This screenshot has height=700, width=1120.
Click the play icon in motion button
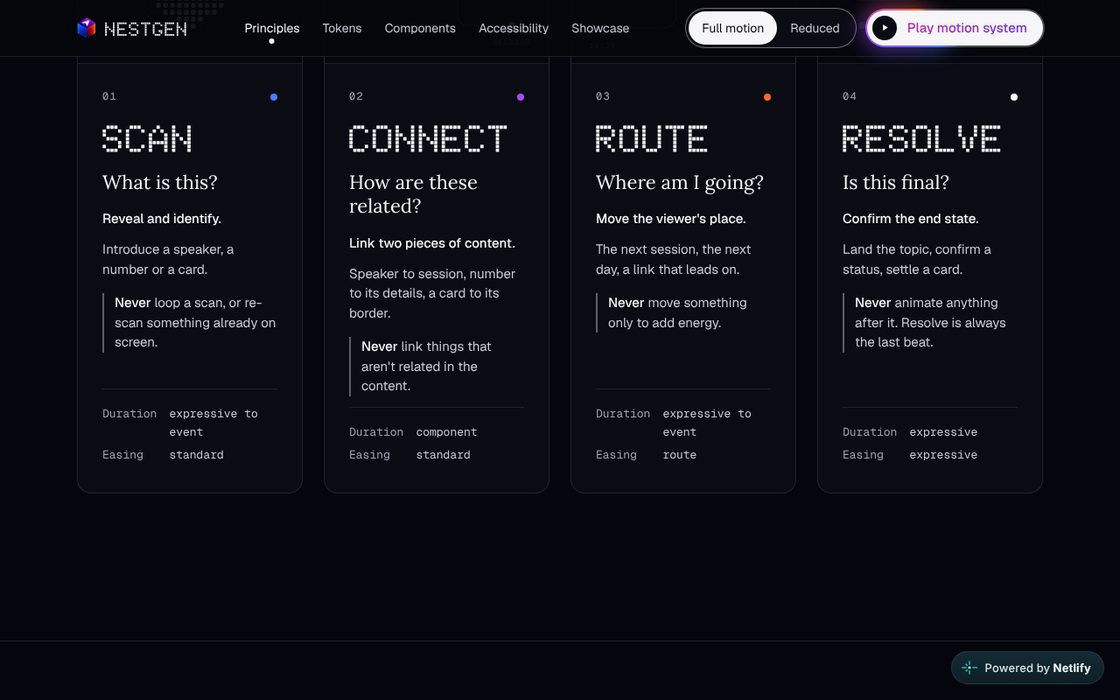pyautogui.click(x=884, y=28)
